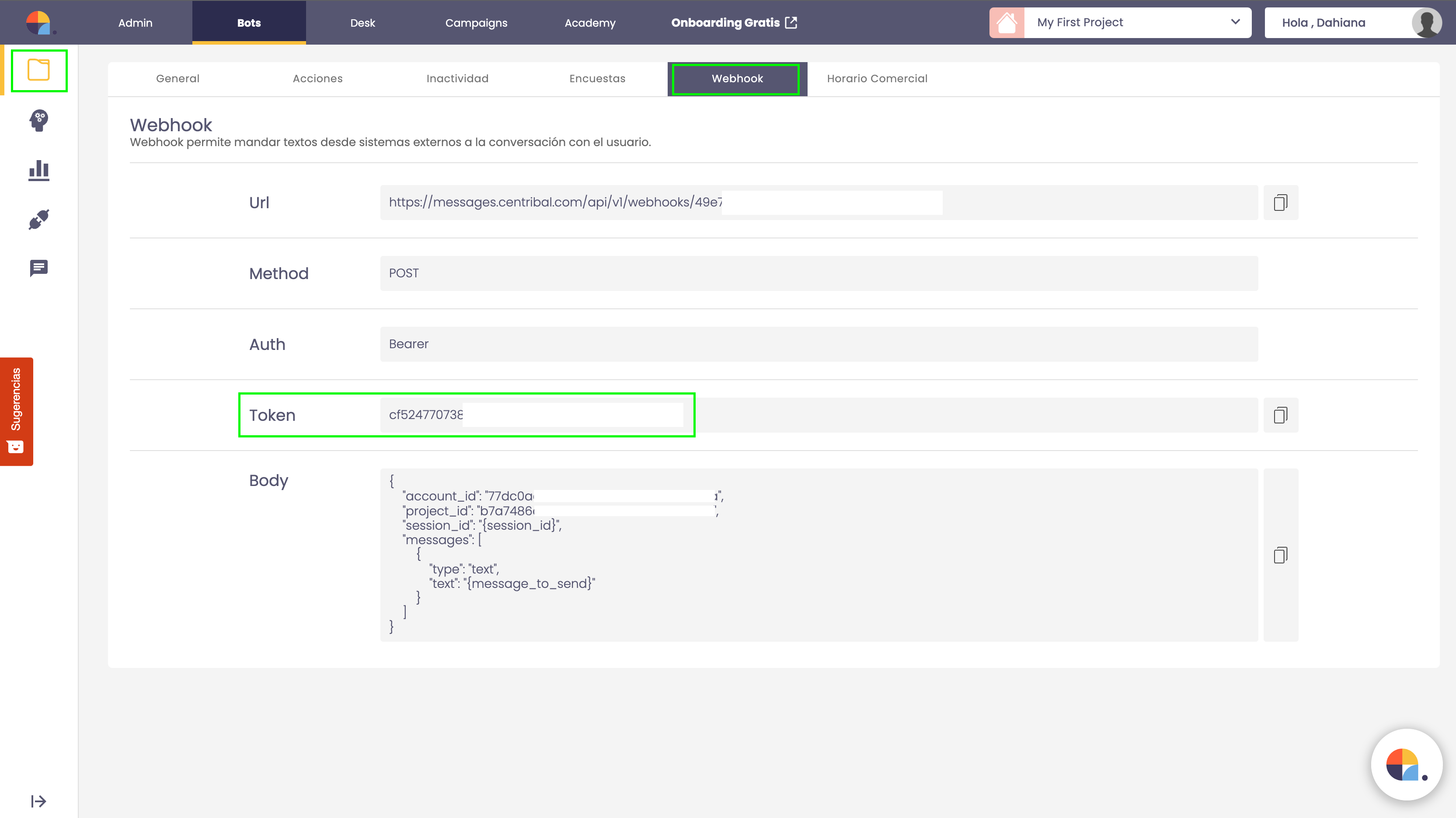The height and width of the screenshot is (818, 1456).
Task: Switch to the Acciones tab
Action: [x=317, y=79]
